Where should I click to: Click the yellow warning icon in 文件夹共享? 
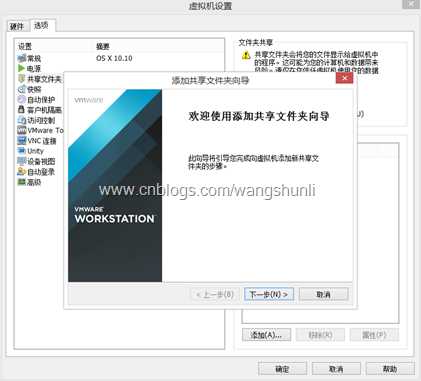[x=246, y=55]
